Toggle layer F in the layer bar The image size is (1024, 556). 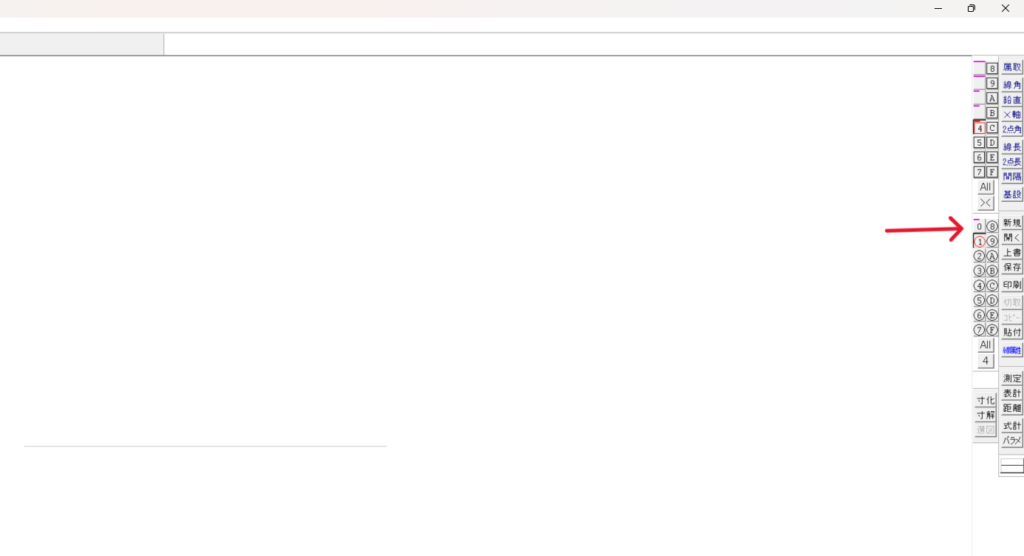992,172
